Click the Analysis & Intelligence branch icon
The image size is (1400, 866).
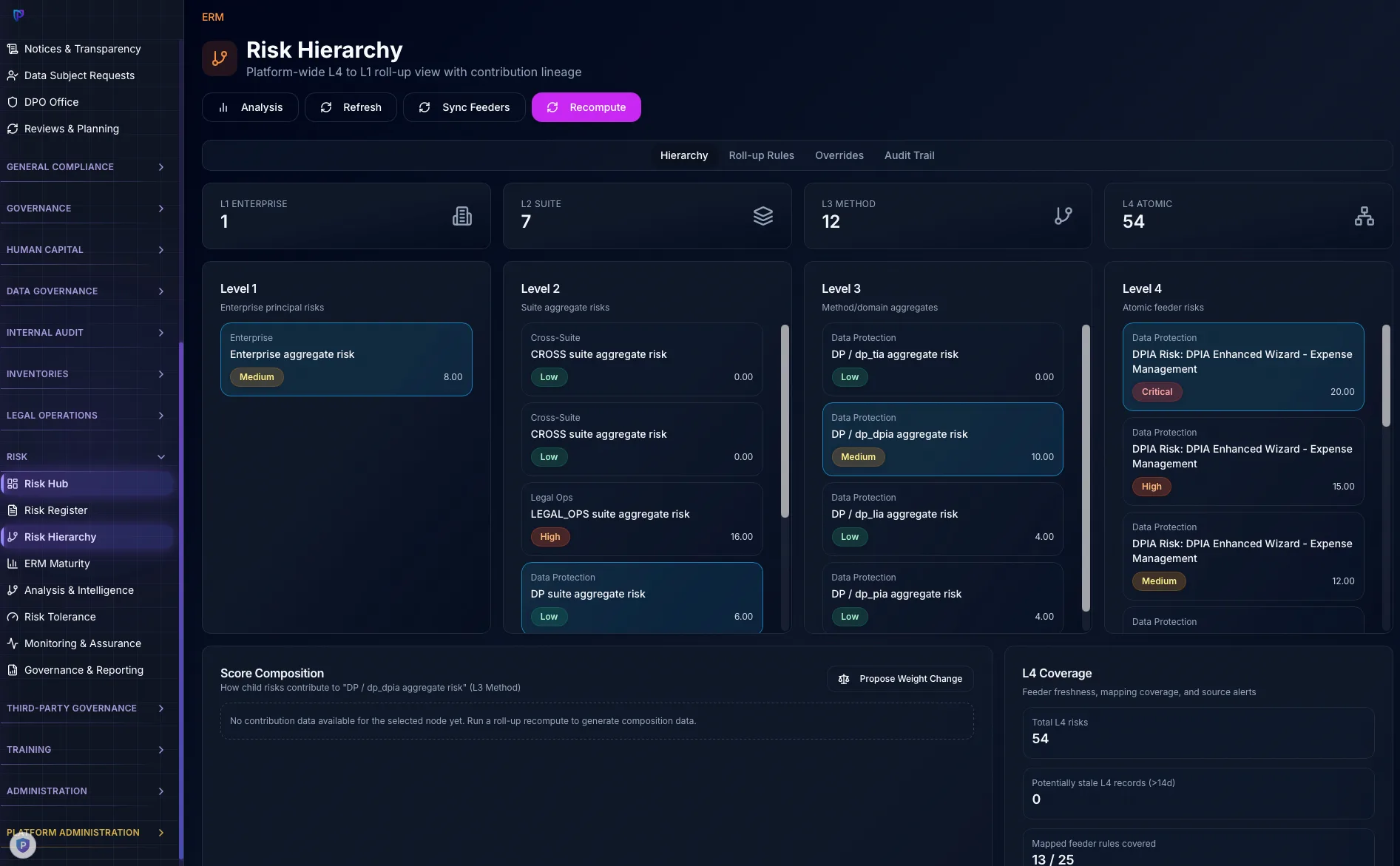pos(13,590)
